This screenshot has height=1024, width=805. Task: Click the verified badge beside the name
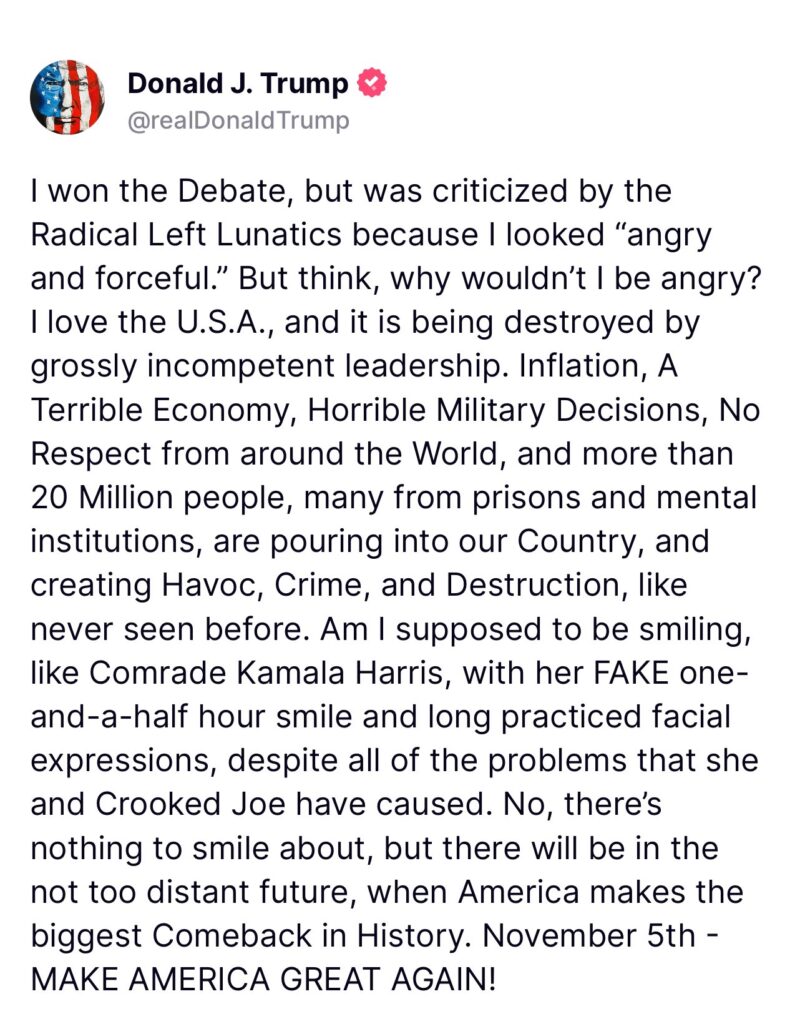click(x=370, y=84)
